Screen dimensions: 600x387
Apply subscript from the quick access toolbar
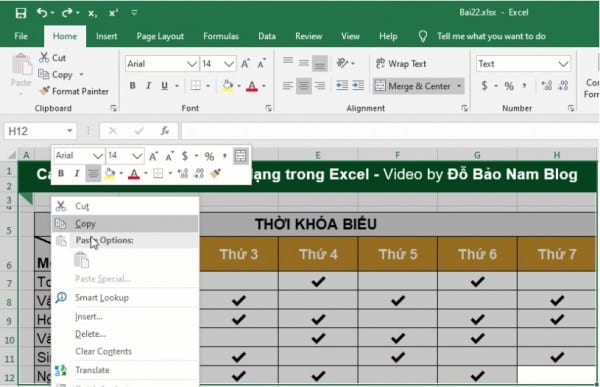92,13
